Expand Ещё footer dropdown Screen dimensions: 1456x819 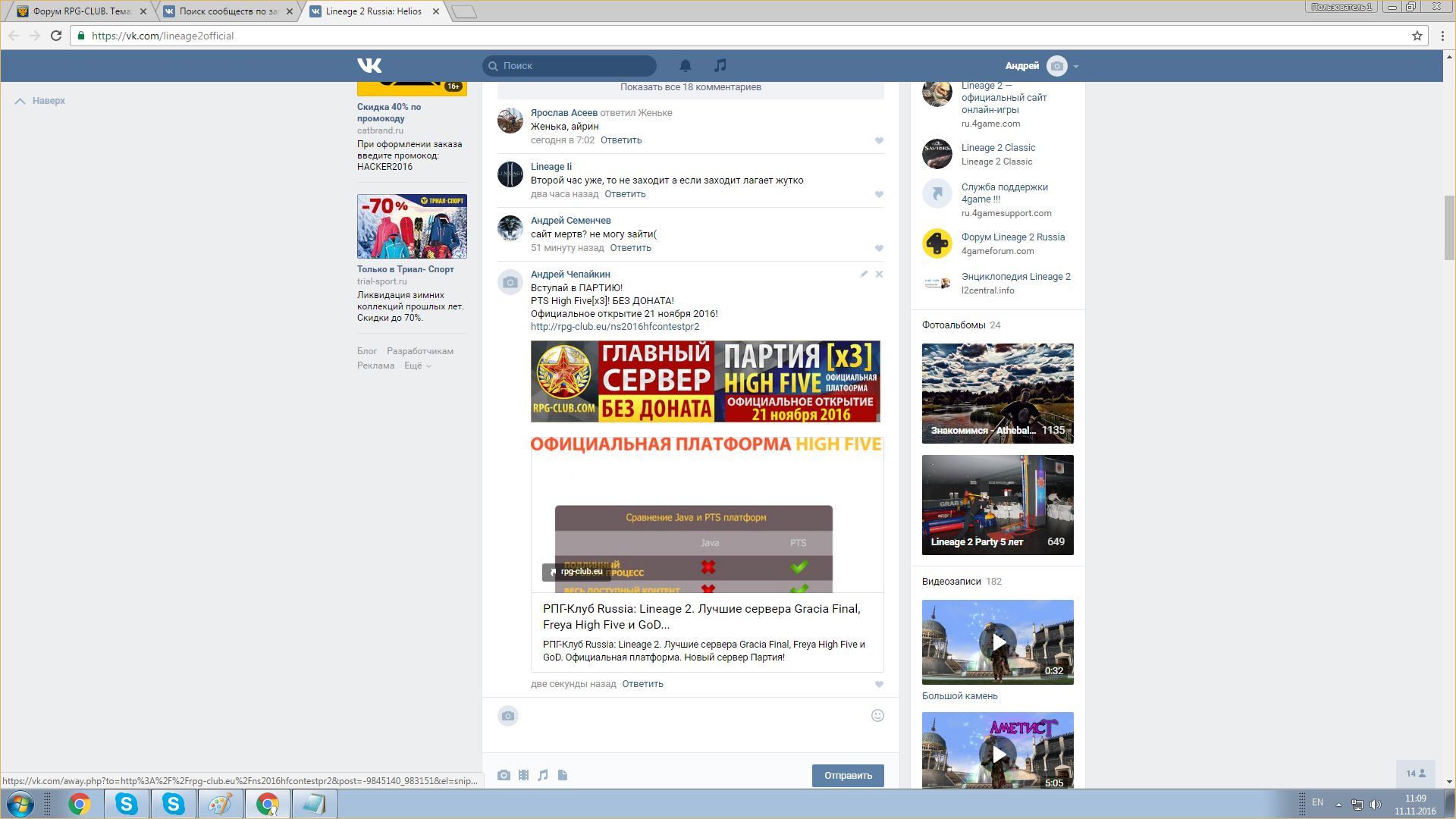(x=417, y=366)
